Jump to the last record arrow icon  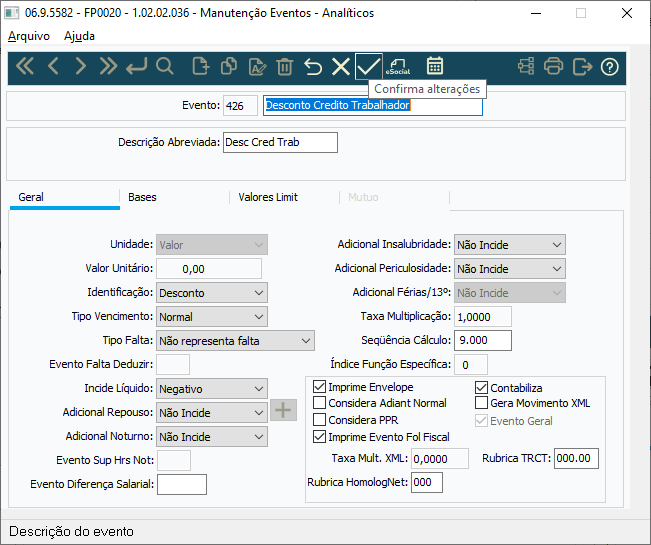108,67
